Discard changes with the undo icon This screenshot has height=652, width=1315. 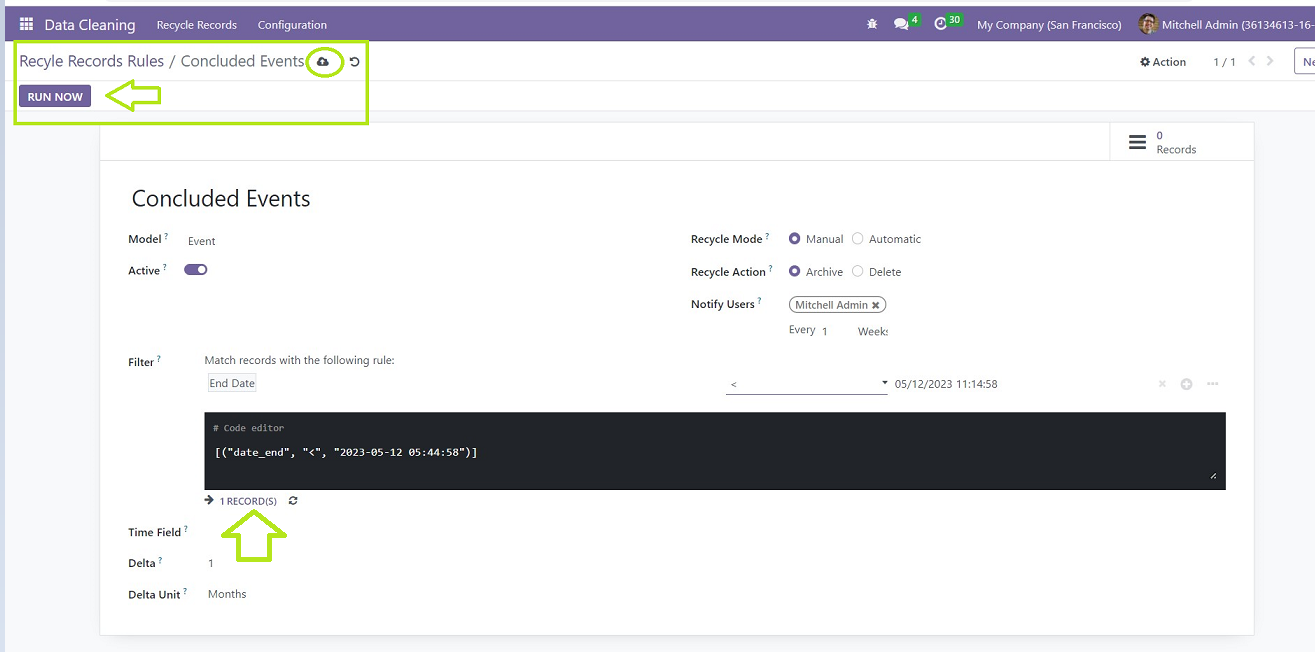point(354,62)
